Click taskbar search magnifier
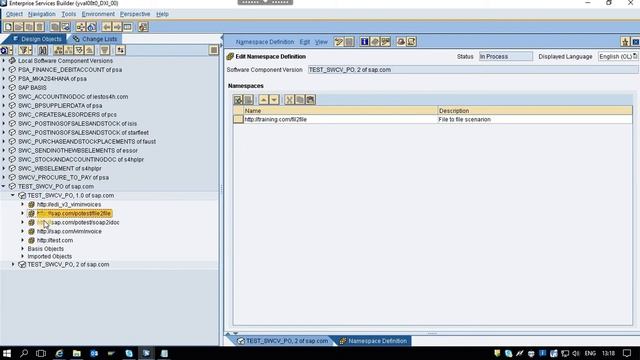The image size is (640, 360). tap(24, 353)
